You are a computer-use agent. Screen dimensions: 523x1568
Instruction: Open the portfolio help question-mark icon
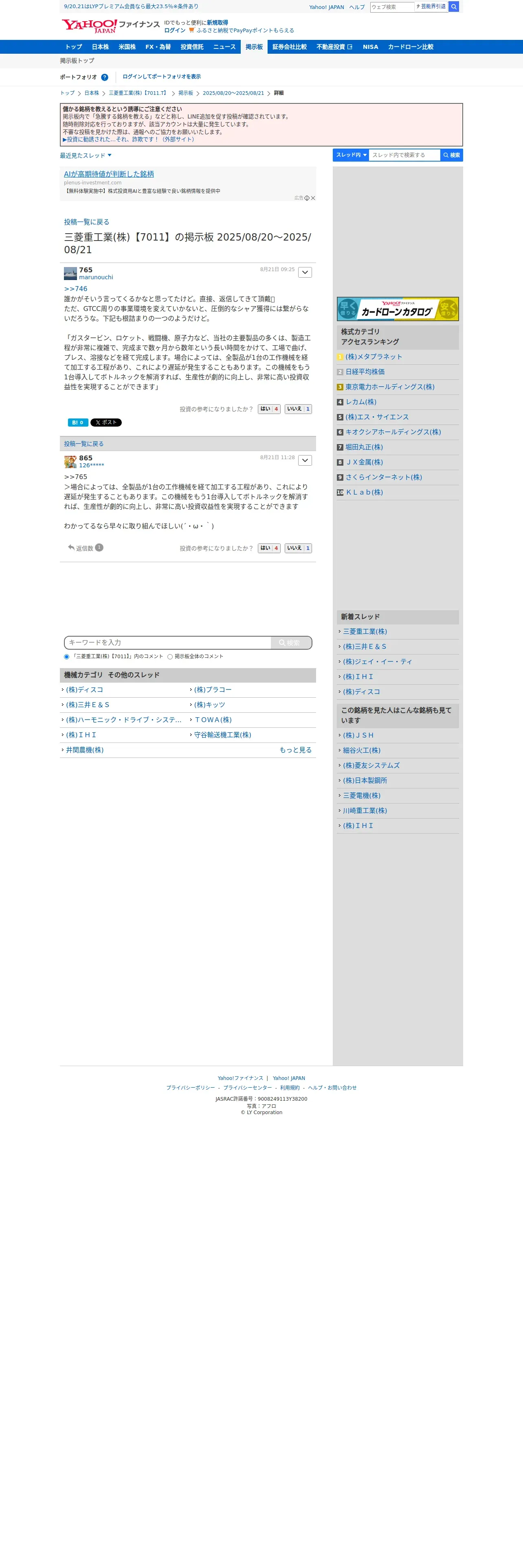pyautogui.click(x=105, y=77)
